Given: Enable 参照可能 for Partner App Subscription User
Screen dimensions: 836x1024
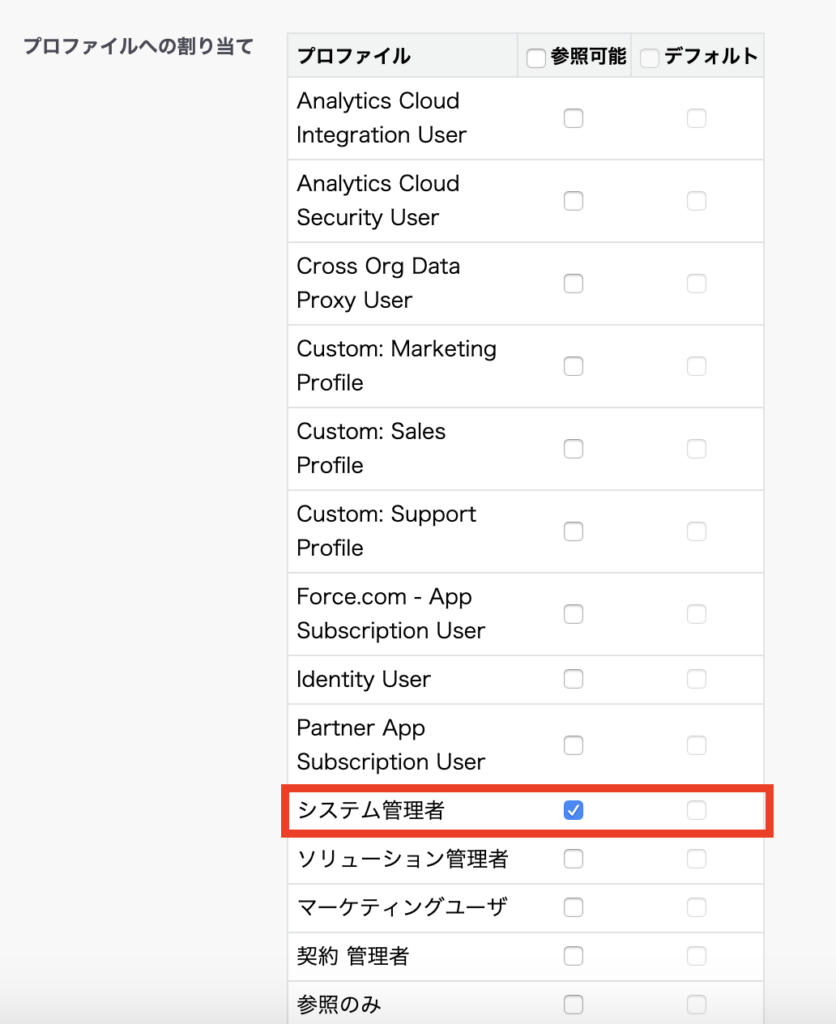Looking at the screenshot, I should (x=573, y=745).
